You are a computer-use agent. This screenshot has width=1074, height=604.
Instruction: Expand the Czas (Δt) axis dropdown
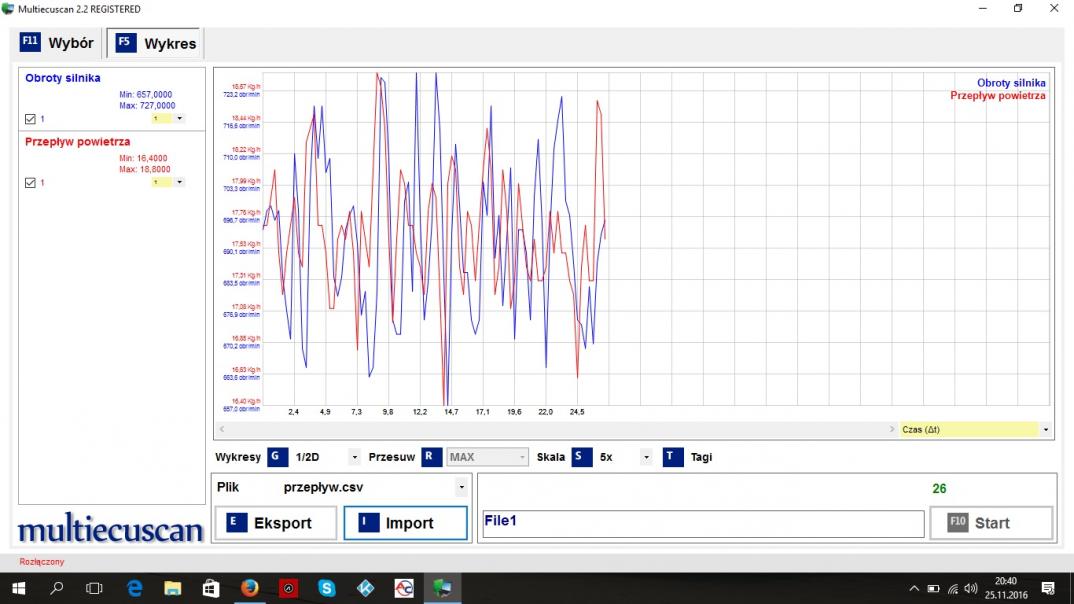[1046, 430]
